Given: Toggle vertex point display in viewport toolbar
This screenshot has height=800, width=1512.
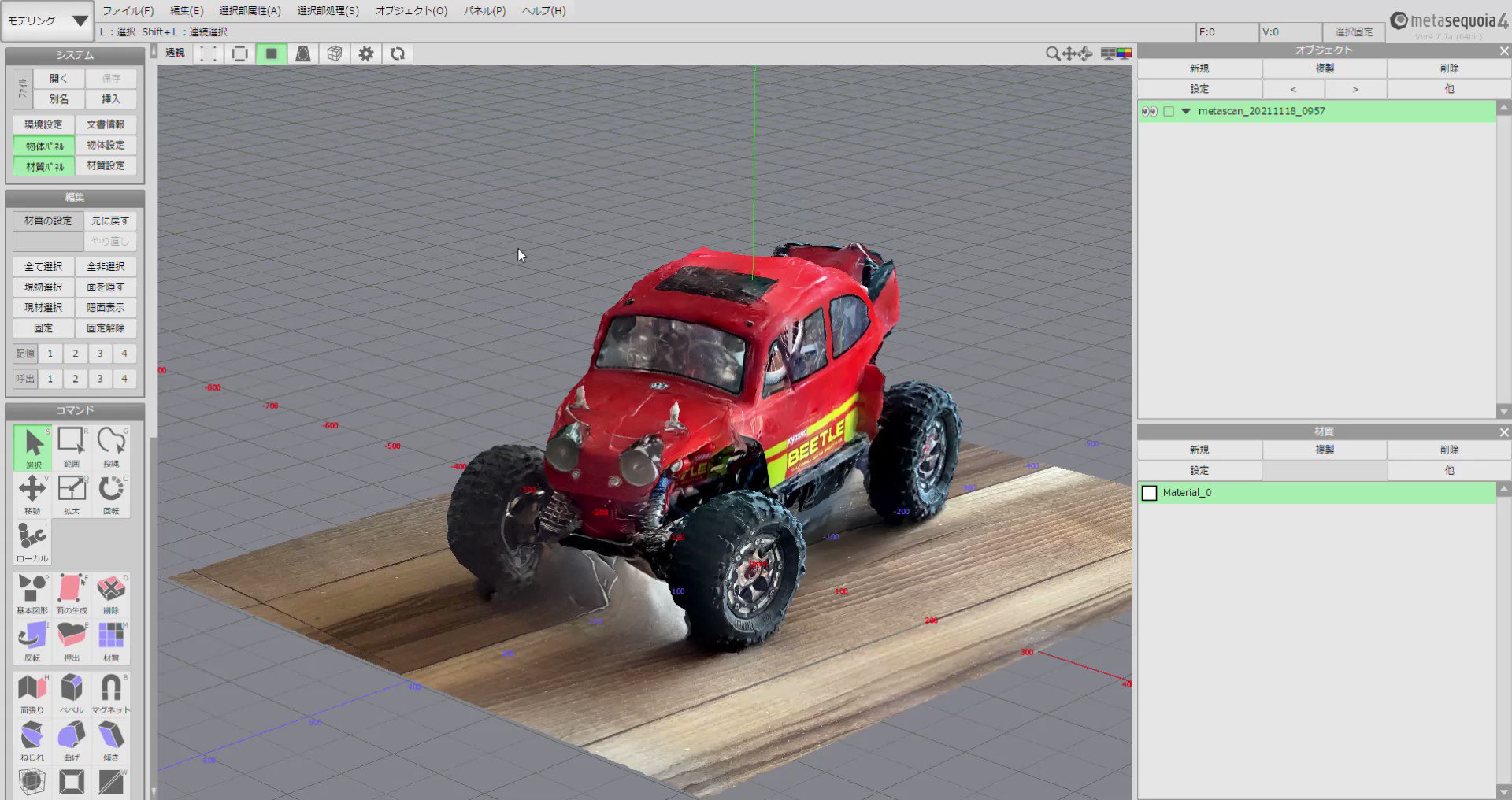Looking at the screenshot, I should click(x=208, y=54).
